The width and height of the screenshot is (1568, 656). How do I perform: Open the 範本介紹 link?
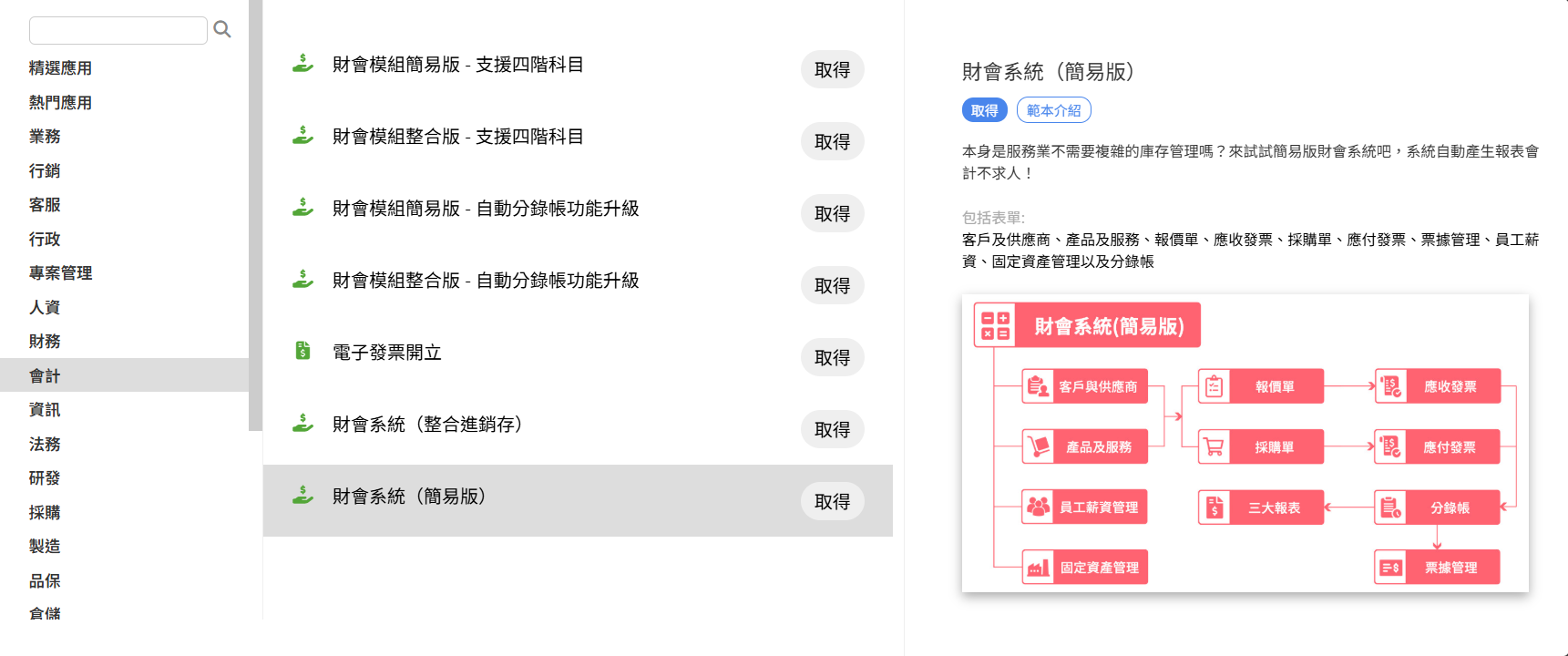click(x=1053, y=110)
